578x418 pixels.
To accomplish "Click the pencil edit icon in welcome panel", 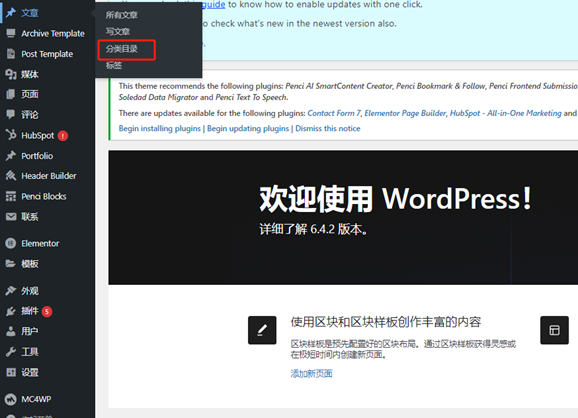I will pyautogui.click(x=262, y=330).
